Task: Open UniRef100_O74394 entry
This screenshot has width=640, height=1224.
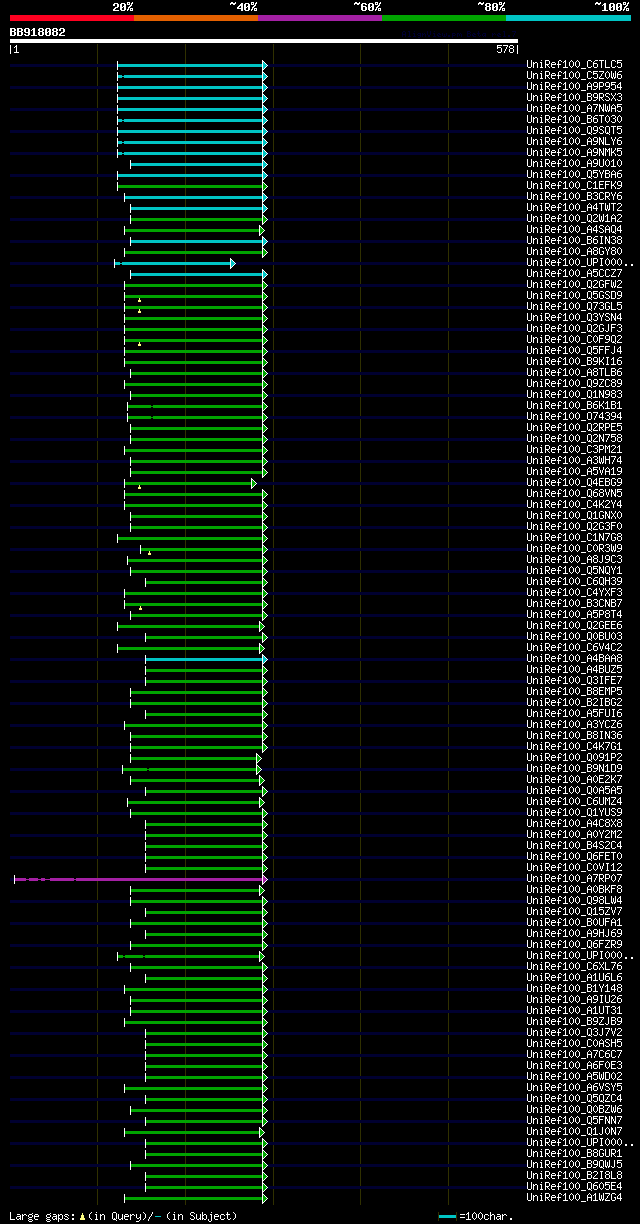Action: 574,417
